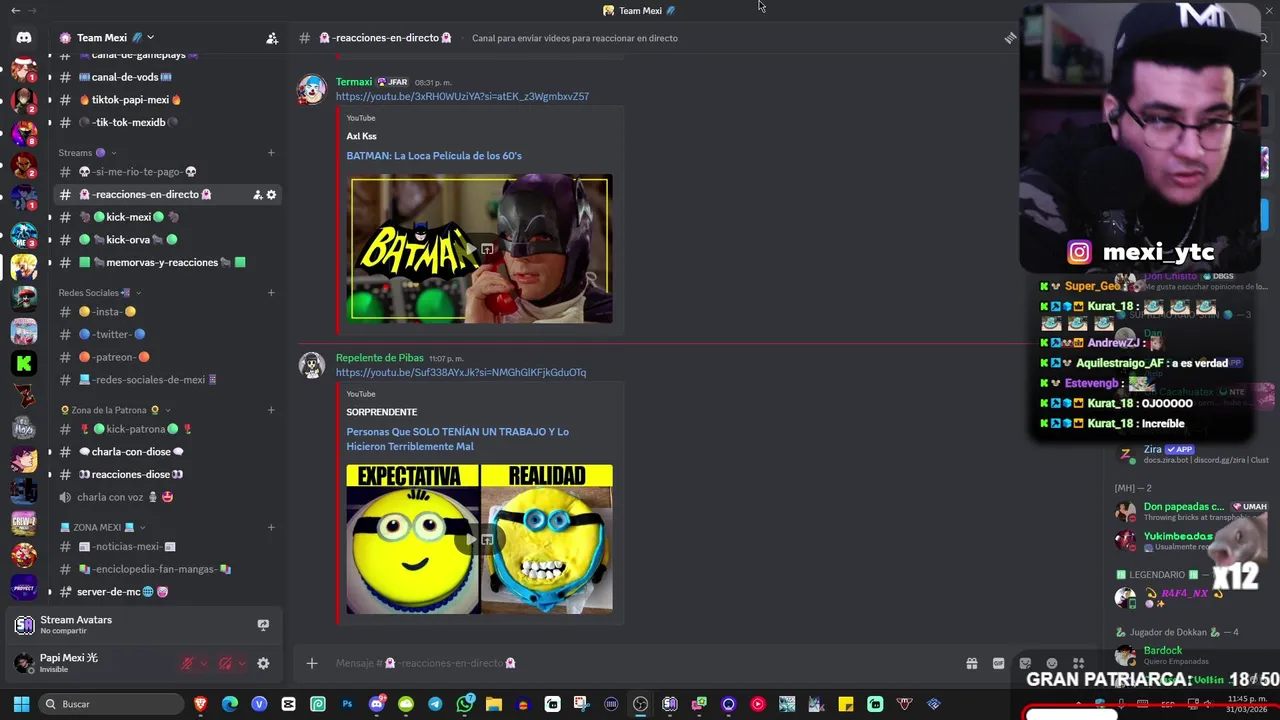The width and height of the screenshot is (1280, 720).
Task: Focus the message input for reacciones-en-directo
Action: pos(640,663)
